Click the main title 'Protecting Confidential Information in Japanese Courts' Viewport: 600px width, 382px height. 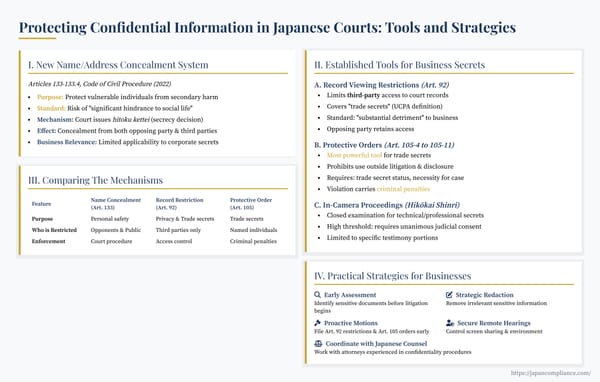(x=267, y=28)
